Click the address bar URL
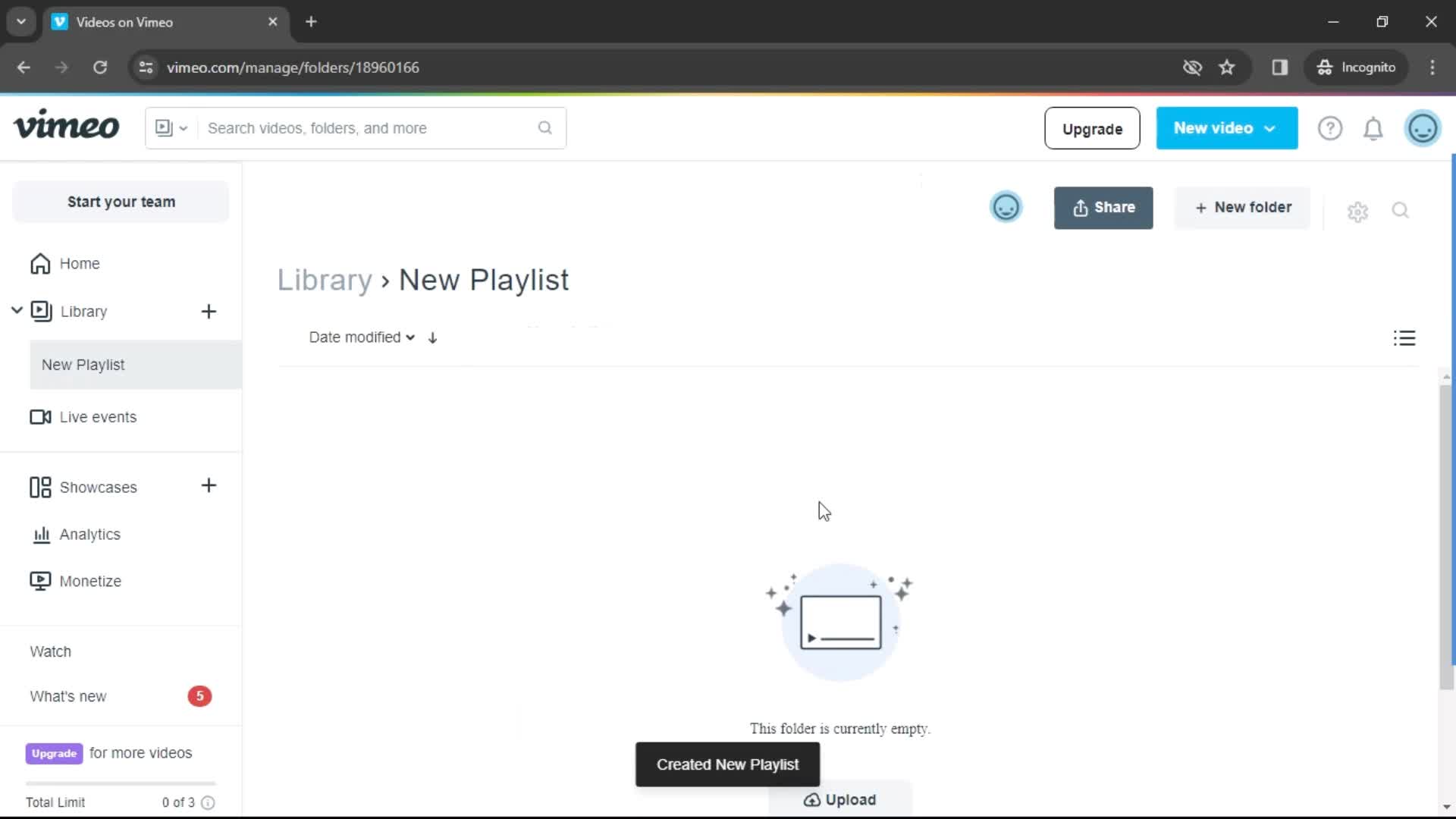This screenshot has width=1456, height=819. [x=293, y=67]
